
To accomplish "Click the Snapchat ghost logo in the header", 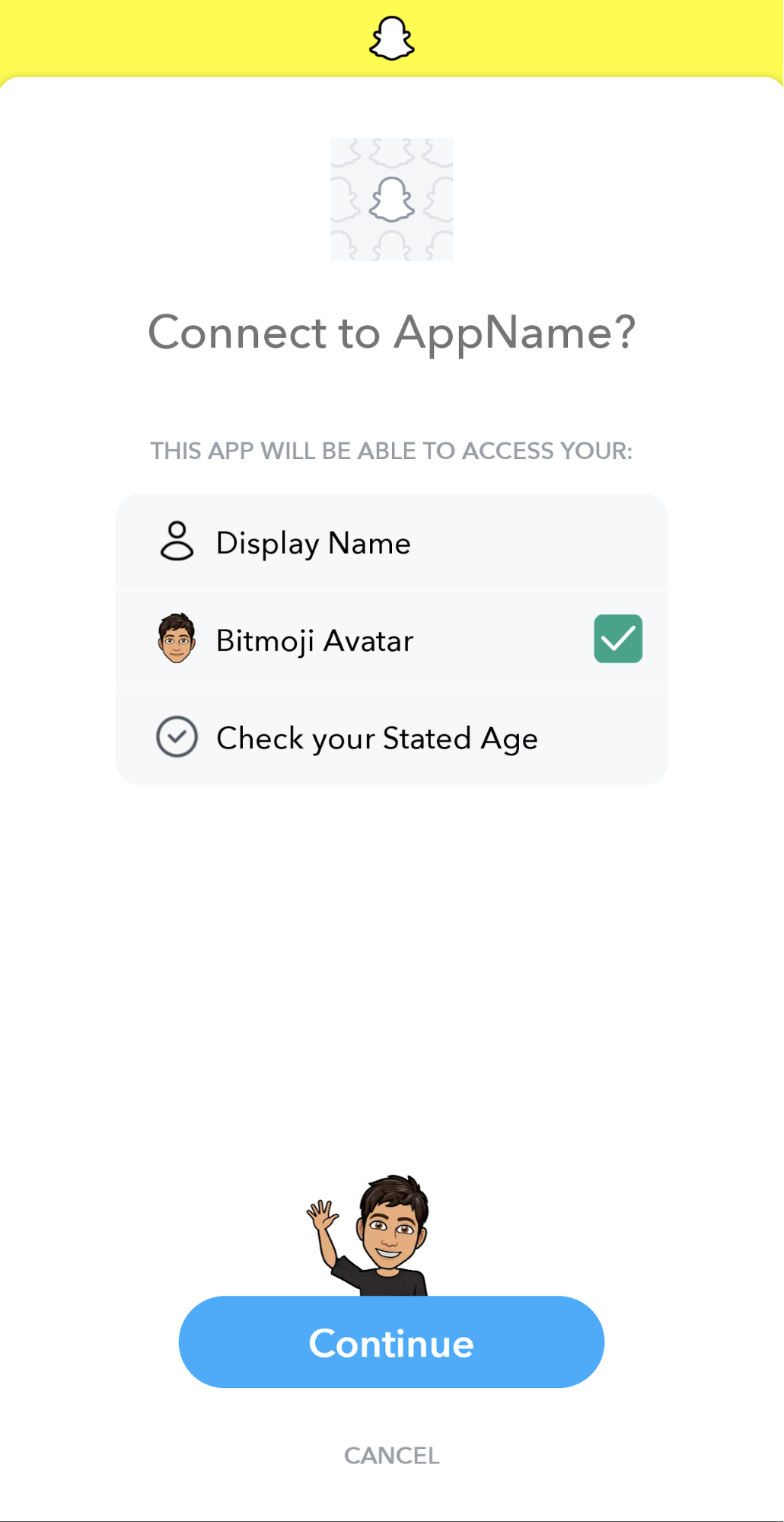I will 392,39.
